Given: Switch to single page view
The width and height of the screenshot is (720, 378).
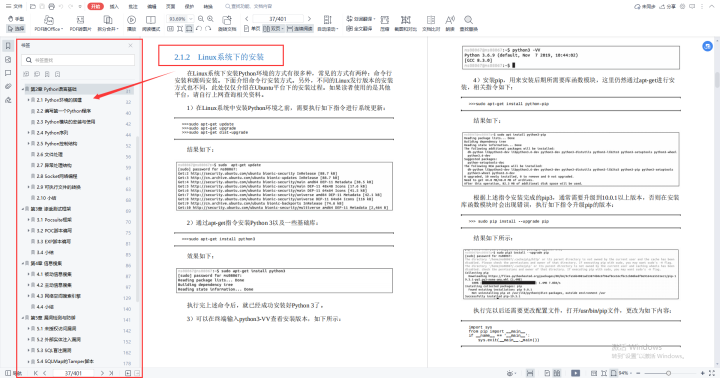Looking at the screenshot, I should [x=252, y=28].
